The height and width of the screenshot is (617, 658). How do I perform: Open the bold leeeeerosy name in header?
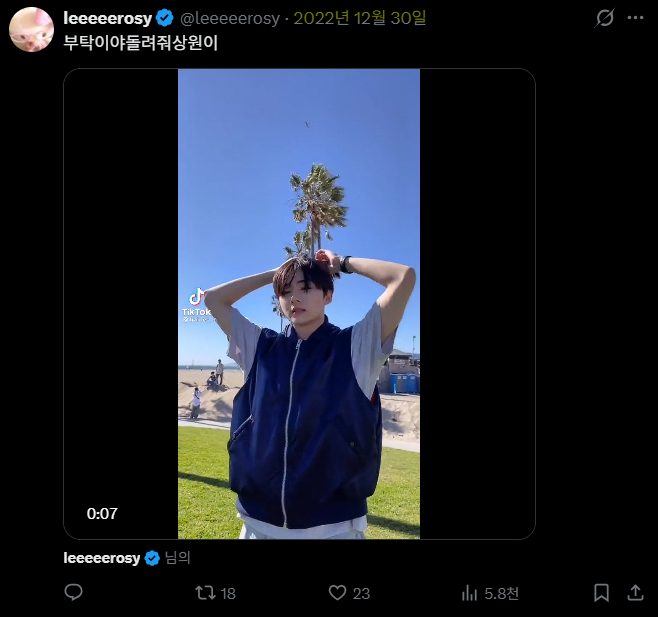point(107,18)
